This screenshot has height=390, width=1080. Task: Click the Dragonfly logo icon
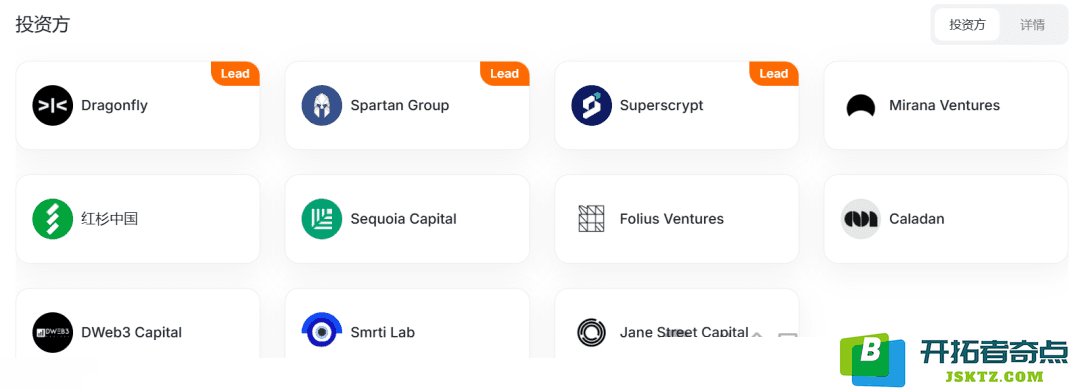52,105
